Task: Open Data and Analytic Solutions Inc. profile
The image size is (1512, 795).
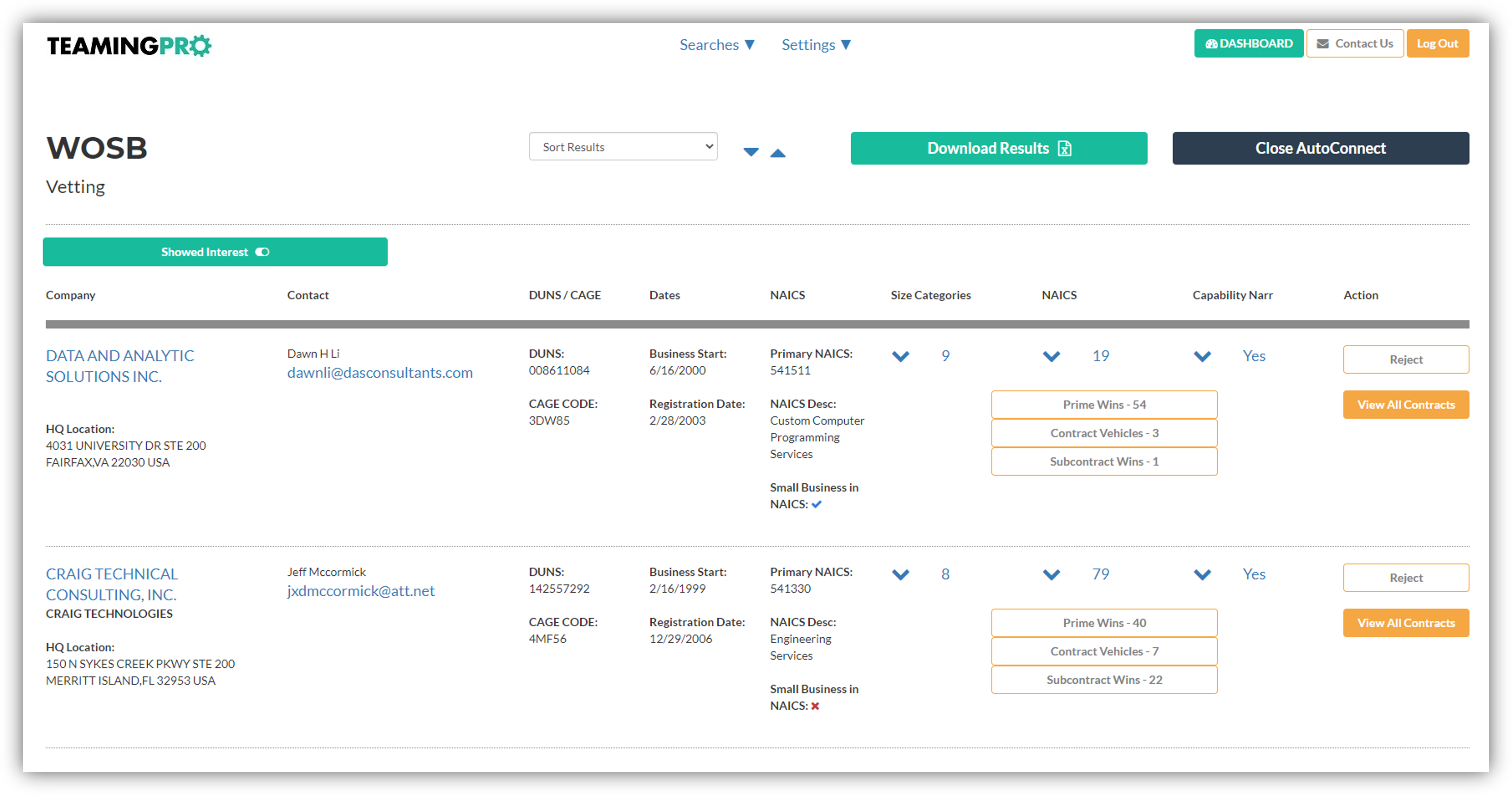Action: click(x=120, y=366)
